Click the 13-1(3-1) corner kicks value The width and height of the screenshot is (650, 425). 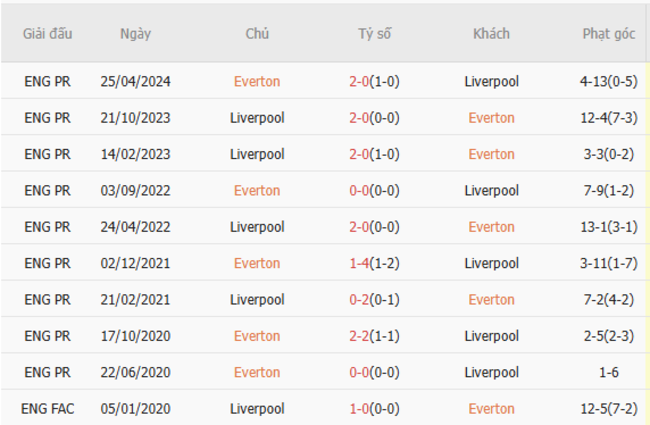[608, 227]
